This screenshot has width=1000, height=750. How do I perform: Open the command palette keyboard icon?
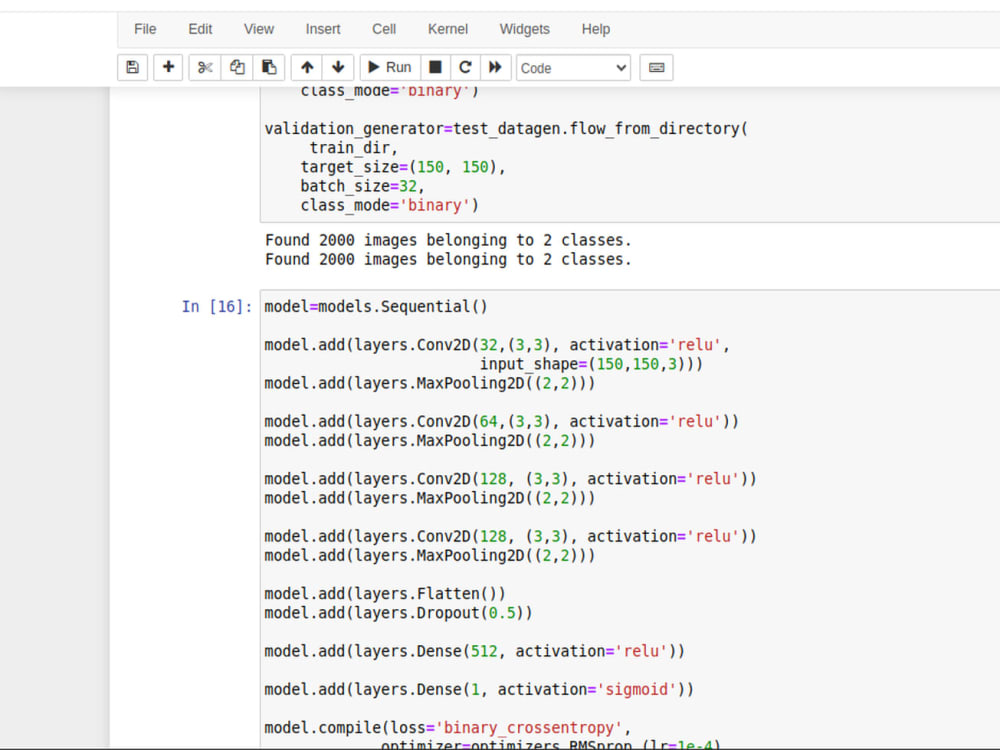656,68
